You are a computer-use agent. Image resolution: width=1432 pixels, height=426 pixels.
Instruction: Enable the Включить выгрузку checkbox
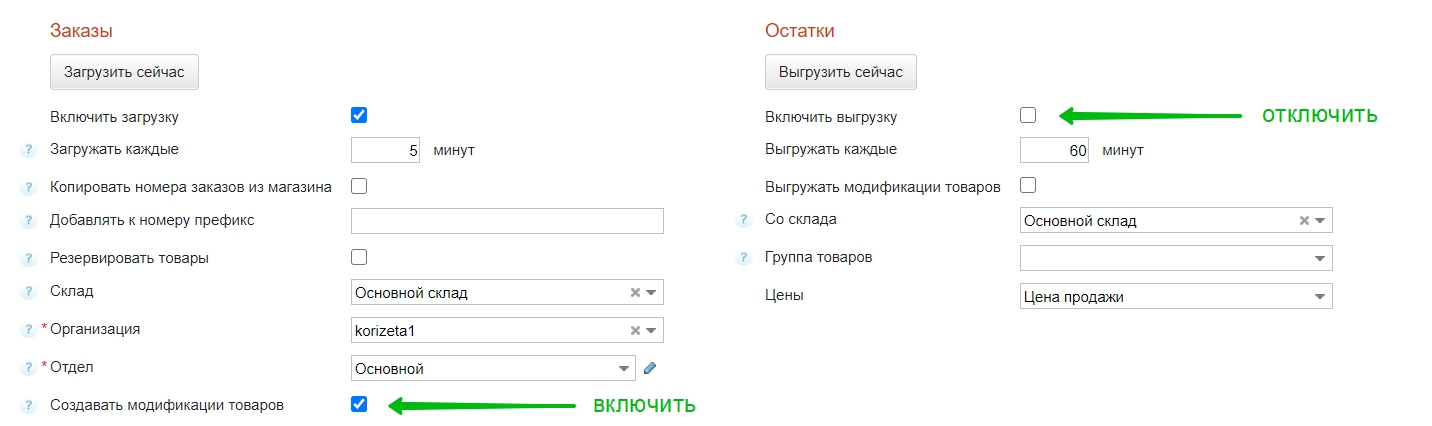(1028, 115)
